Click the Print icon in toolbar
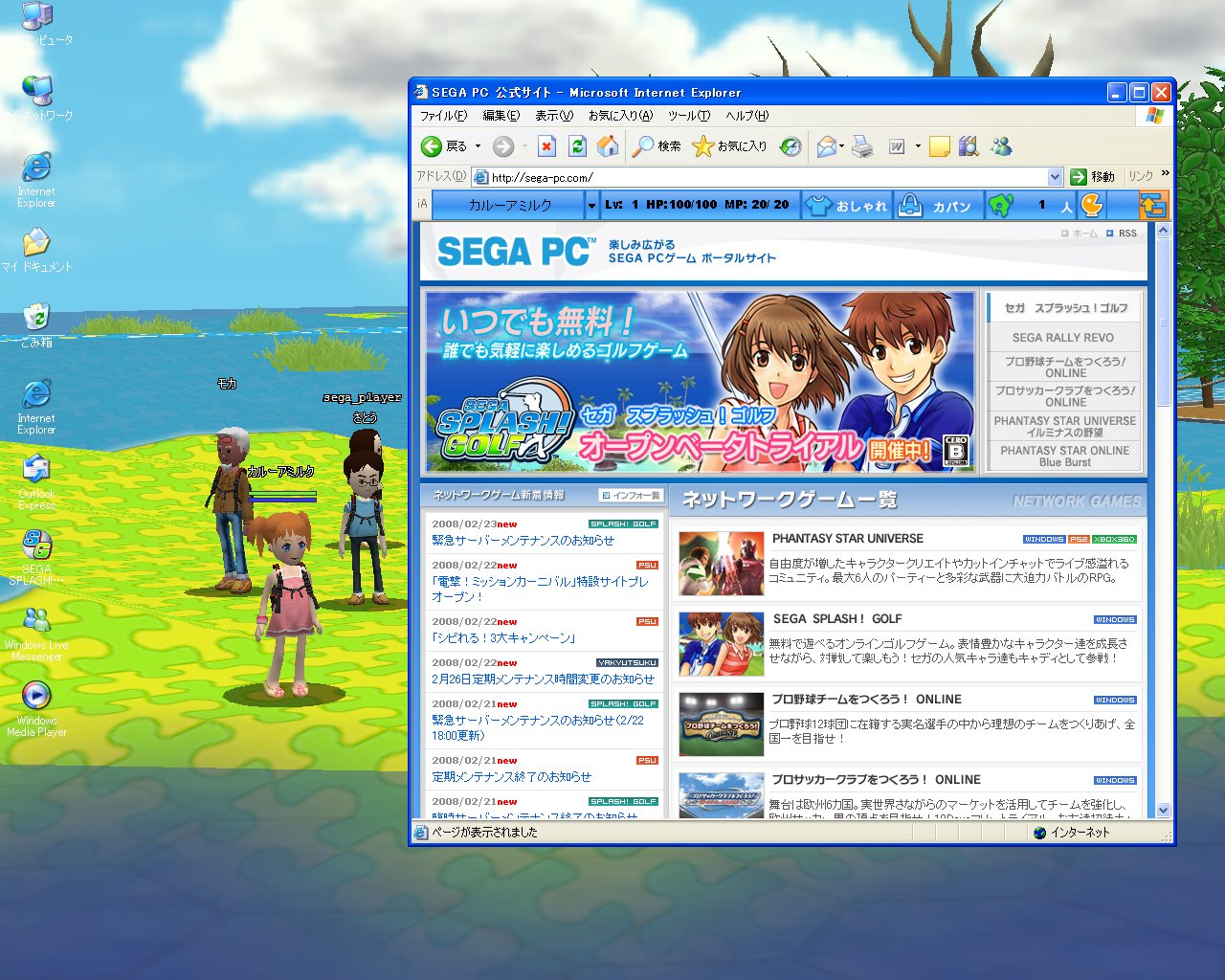Image resolution: width=1225 pixels, height=980 pixels. coord(862,146)
